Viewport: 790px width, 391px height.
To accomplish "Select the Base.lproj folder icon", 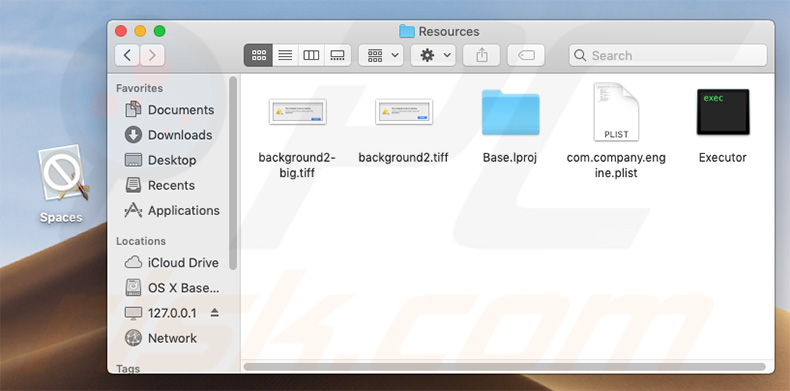I will [510, 112].
